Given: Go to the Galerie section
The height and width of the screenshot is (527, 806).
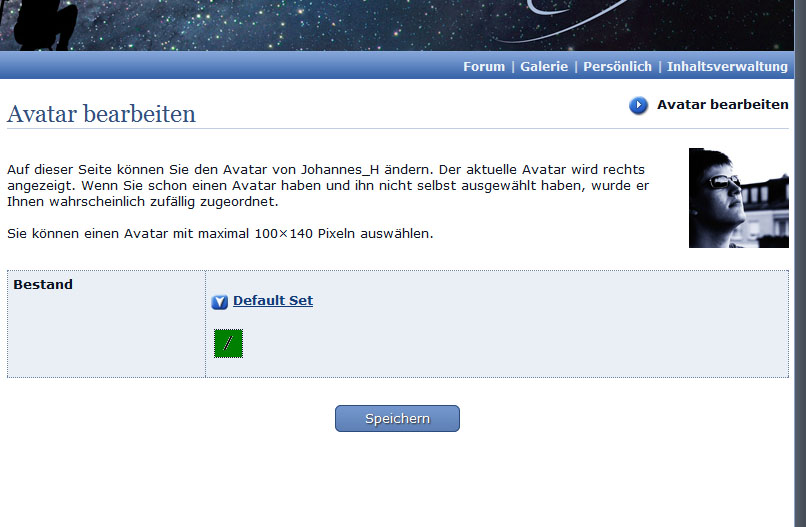Looking at the screenshot, I should coord(543,66).
